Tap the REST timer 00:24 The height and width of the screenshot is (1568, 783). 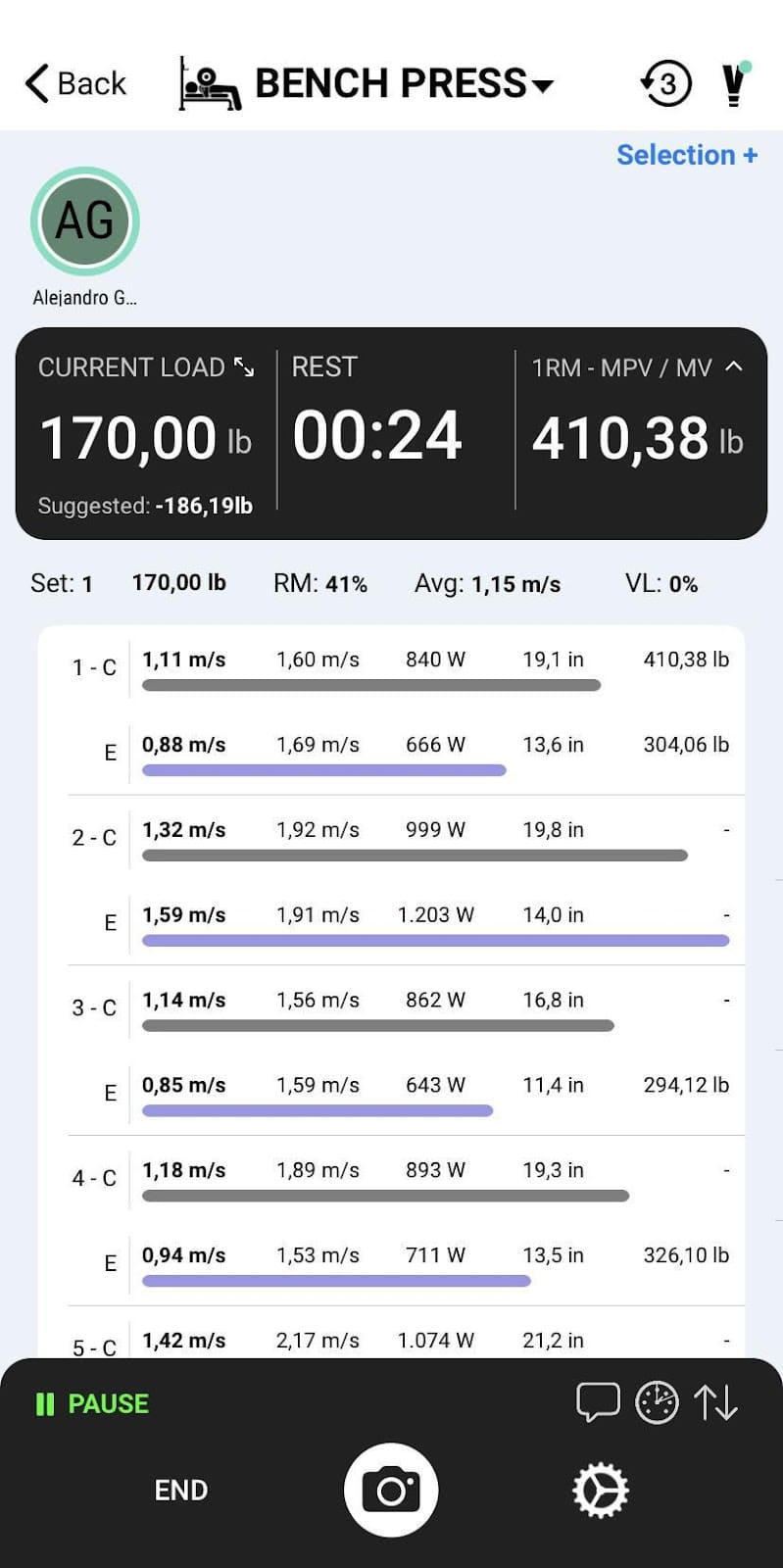377,435
